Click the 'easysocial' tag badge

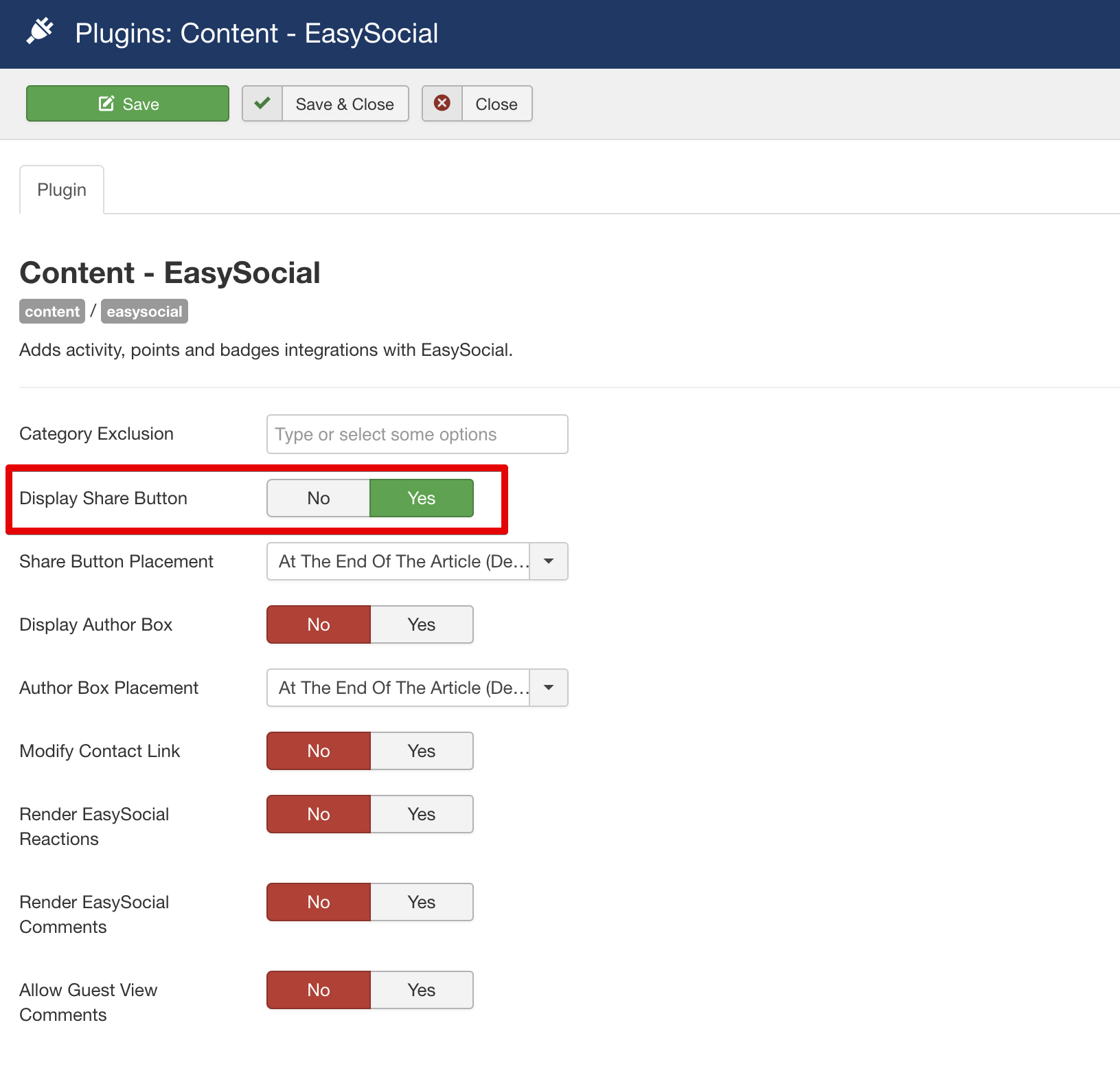[x=144, y=311]
